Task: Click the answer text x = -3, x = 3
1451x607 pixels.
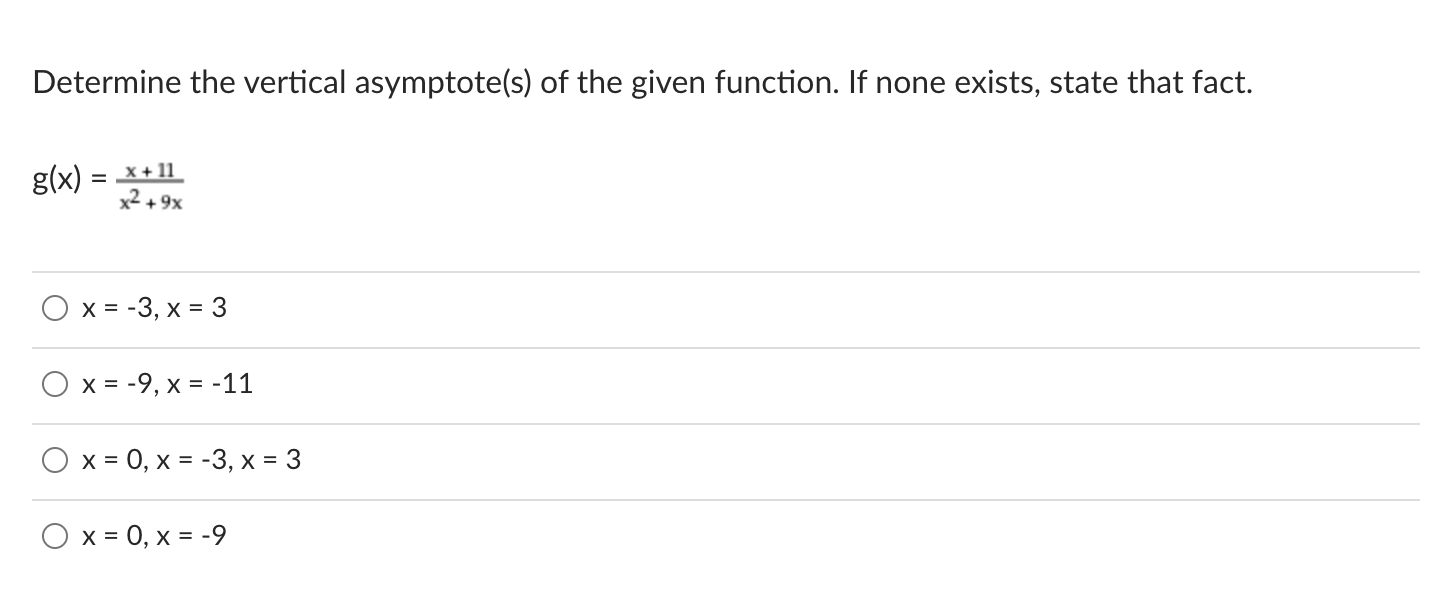Action: click(153, 308)
